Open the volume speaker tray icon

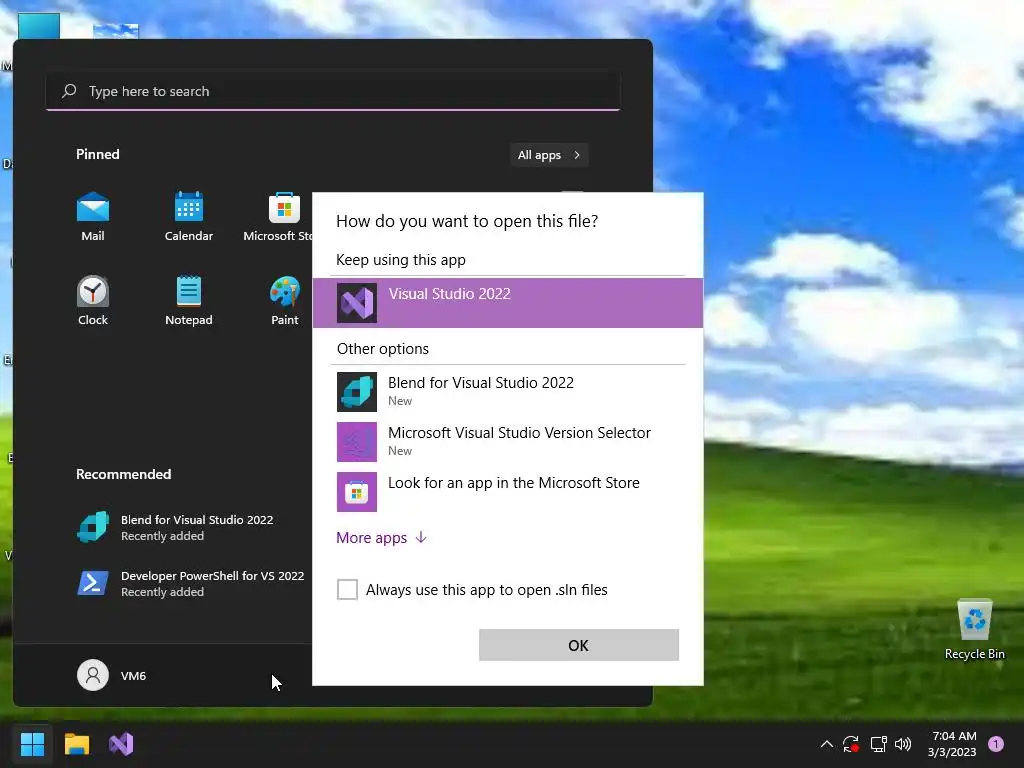coord(903,744)
